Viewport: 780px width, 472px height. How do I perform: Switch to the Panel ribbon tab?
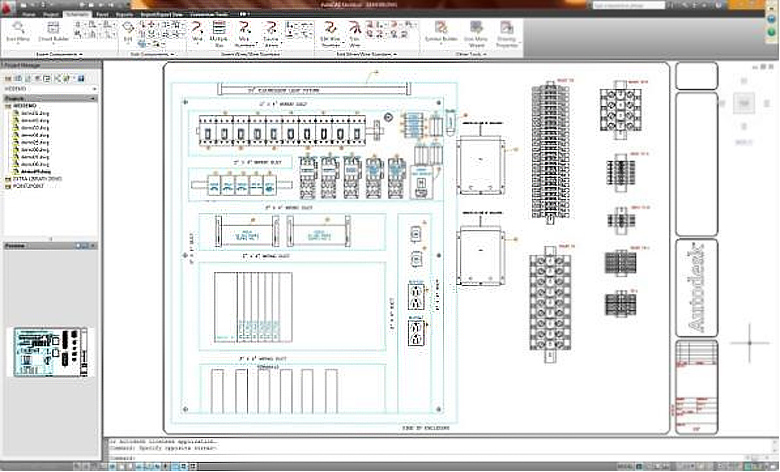pos(101,15)
